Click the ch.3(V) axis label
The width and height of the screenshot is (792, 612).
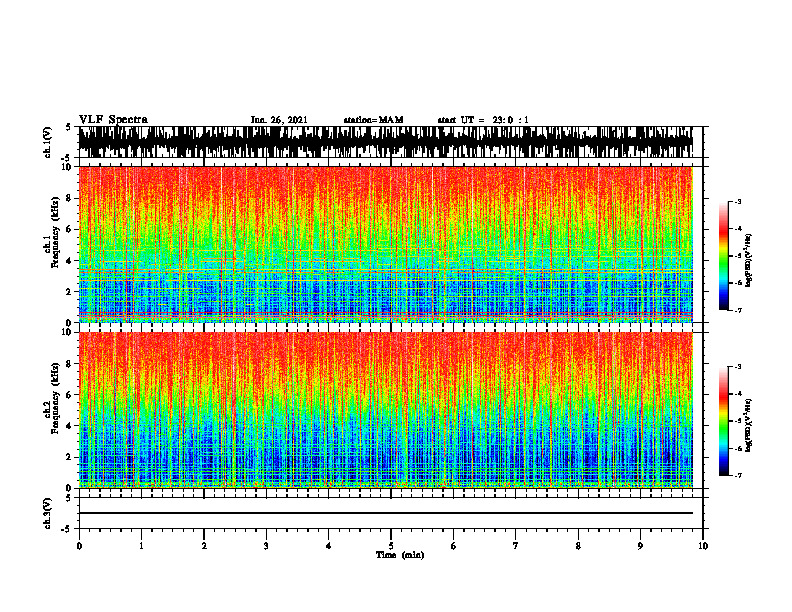[47, 514]
